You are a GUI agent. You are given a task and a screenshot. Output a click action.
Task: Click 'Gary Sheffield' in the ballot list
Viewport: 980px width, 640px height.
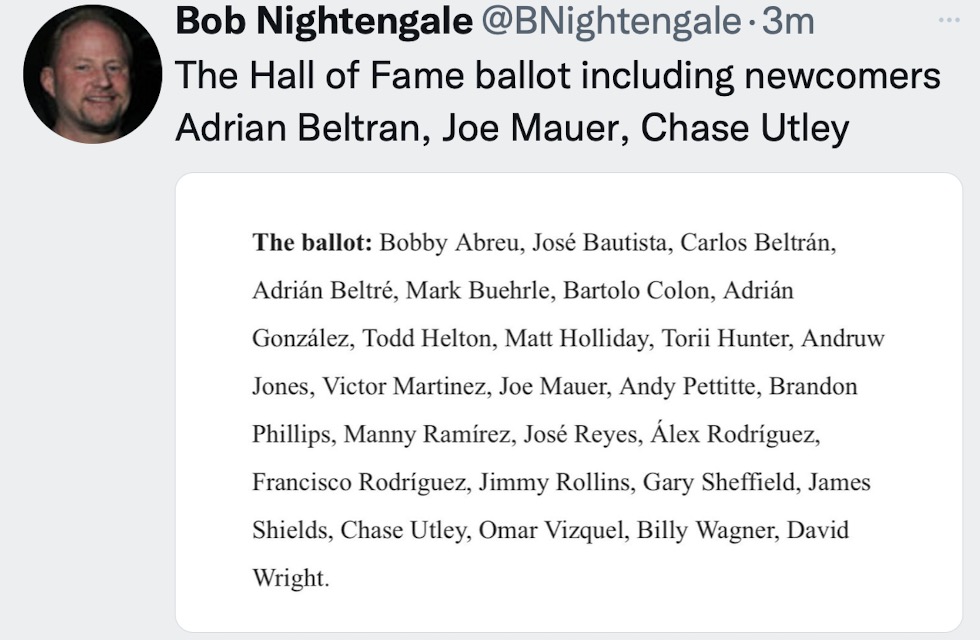pos(719,482)
